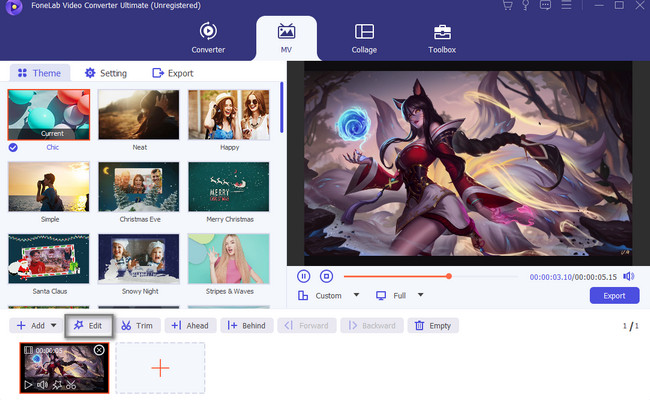650x400 pixels.
Task: Click the Ahead button
Action: pyautogui.click(x=190, y=325)
